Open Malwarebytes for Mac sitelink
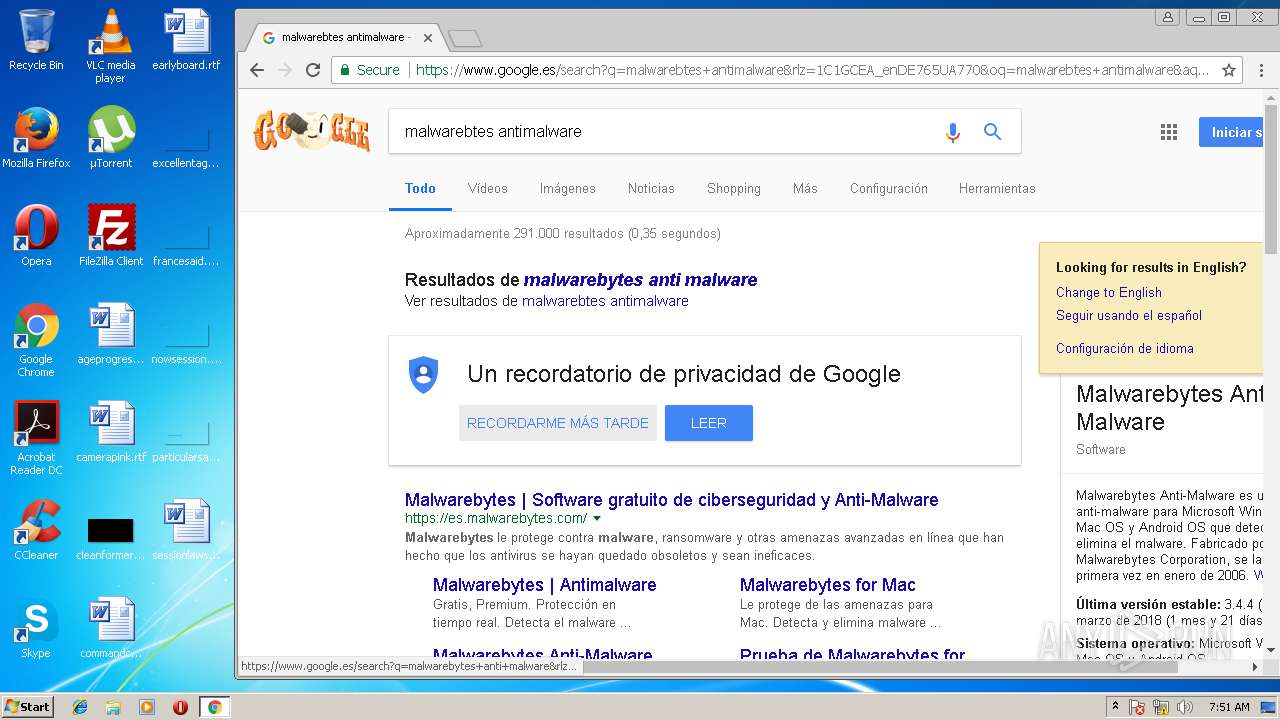This screenshot has width=1280, height=720. 828,585
